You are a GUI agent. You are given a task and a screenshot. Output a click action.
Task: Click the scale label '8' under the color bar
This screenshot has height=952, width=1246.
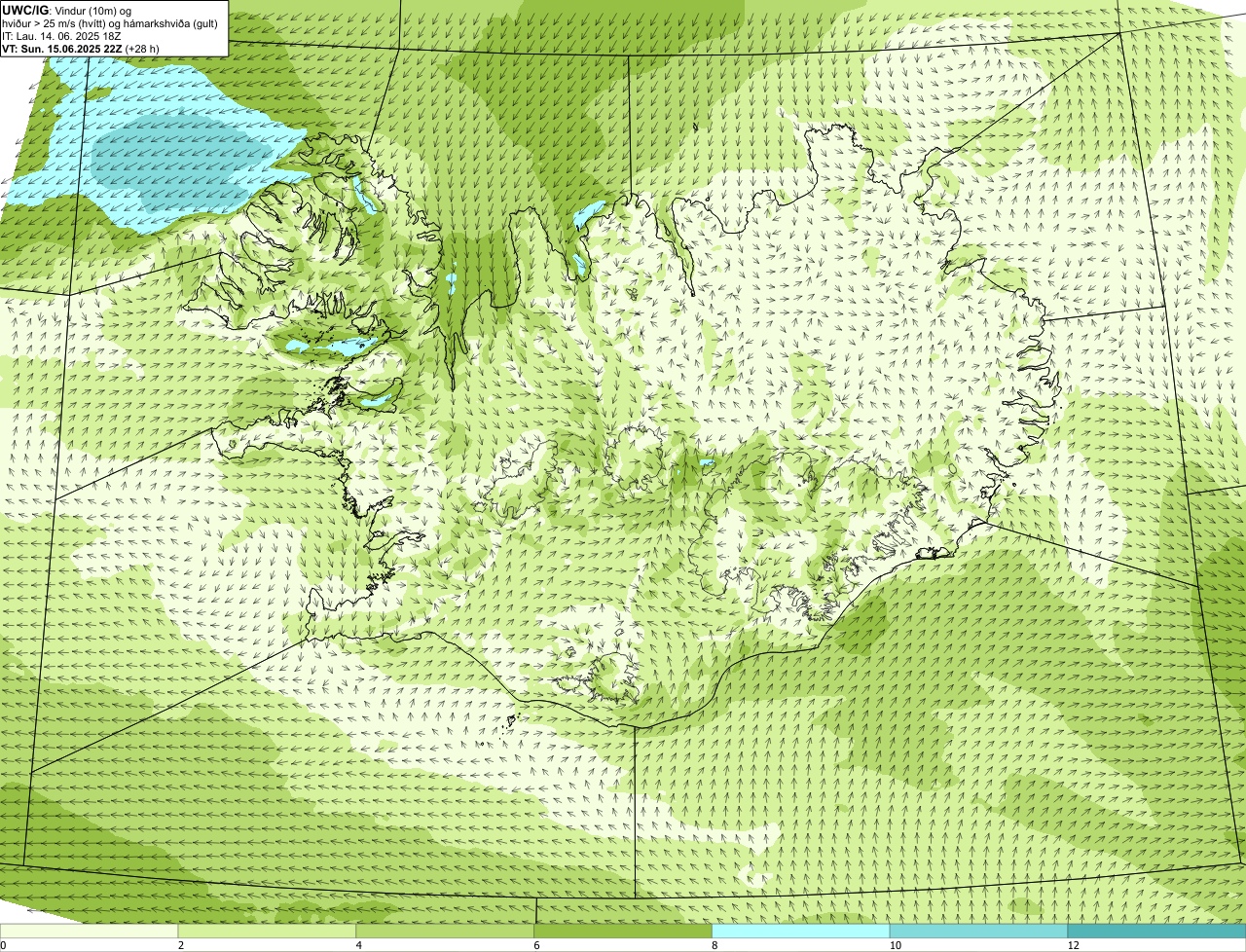coord(715,945)
